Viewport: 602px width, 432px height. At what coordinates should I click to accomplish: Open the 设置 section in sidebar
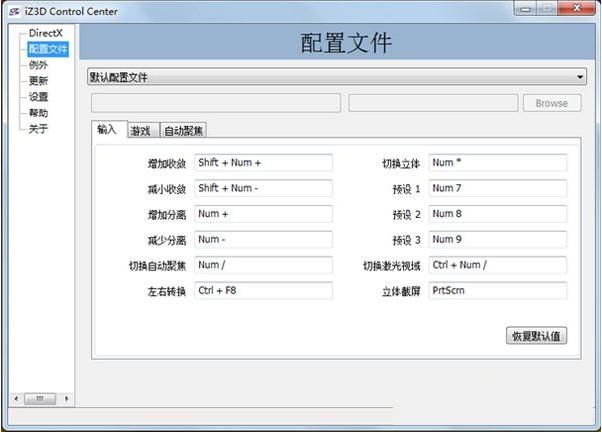pos(38,97)
